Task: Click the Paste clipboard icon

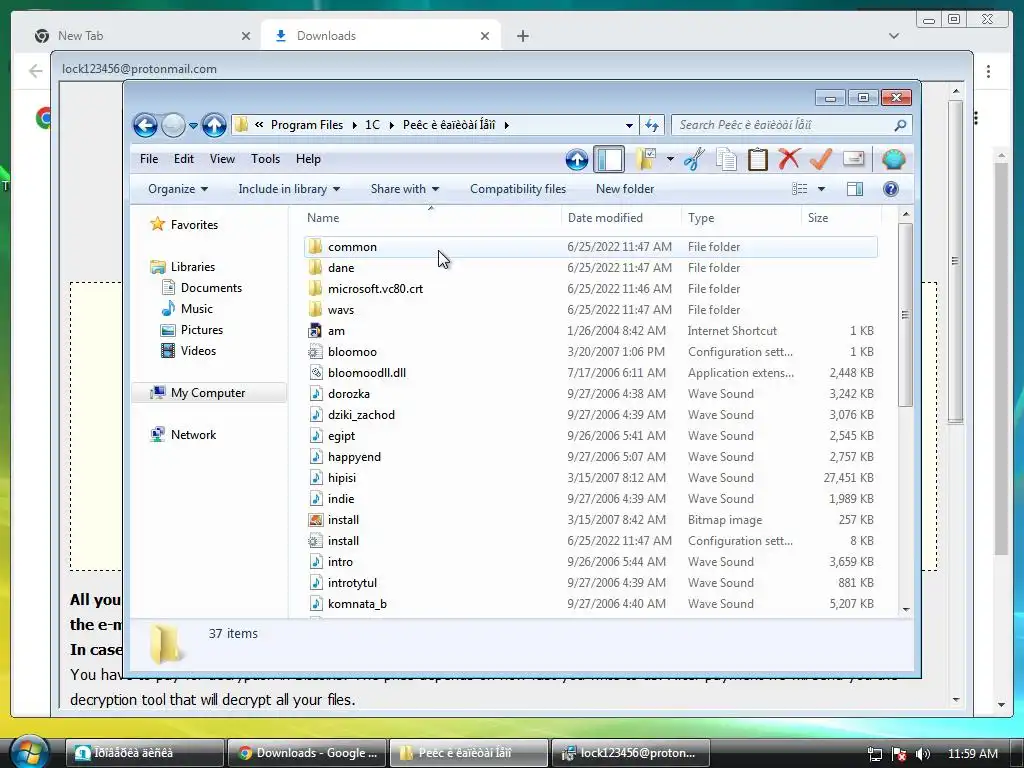Action: [x=758, y=159]
